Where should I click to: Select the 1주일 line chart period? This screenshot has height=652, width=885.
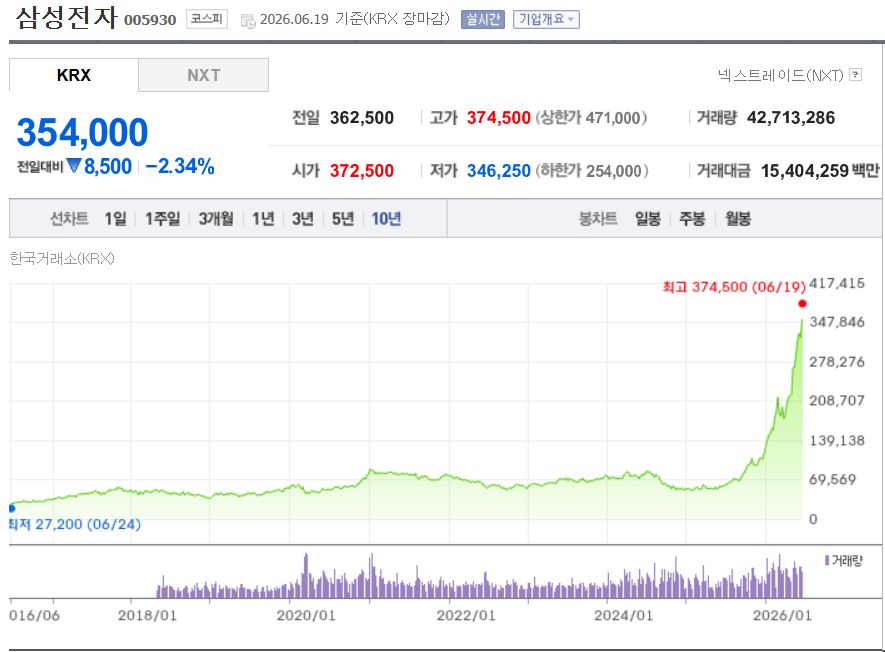pyautogui.click(x=163, y=218)
